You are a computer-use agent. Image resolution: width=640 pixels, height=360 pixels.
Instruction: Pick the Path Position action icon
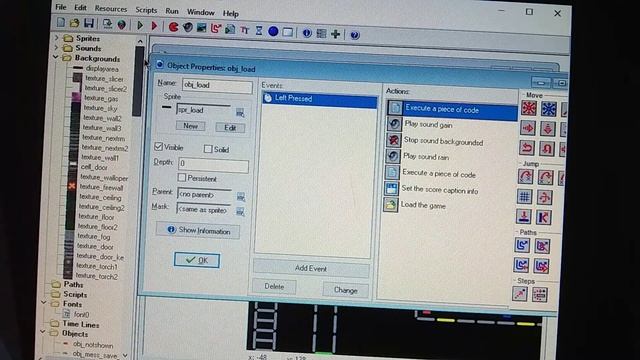(521, 265)
